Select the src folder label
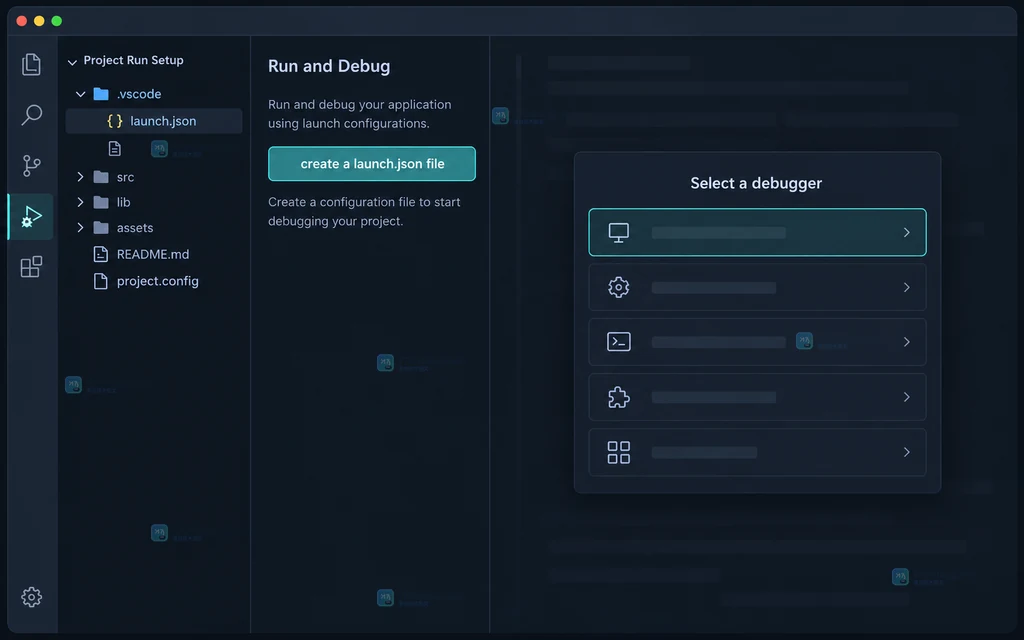1024x640 pixels. coord(125,177)
